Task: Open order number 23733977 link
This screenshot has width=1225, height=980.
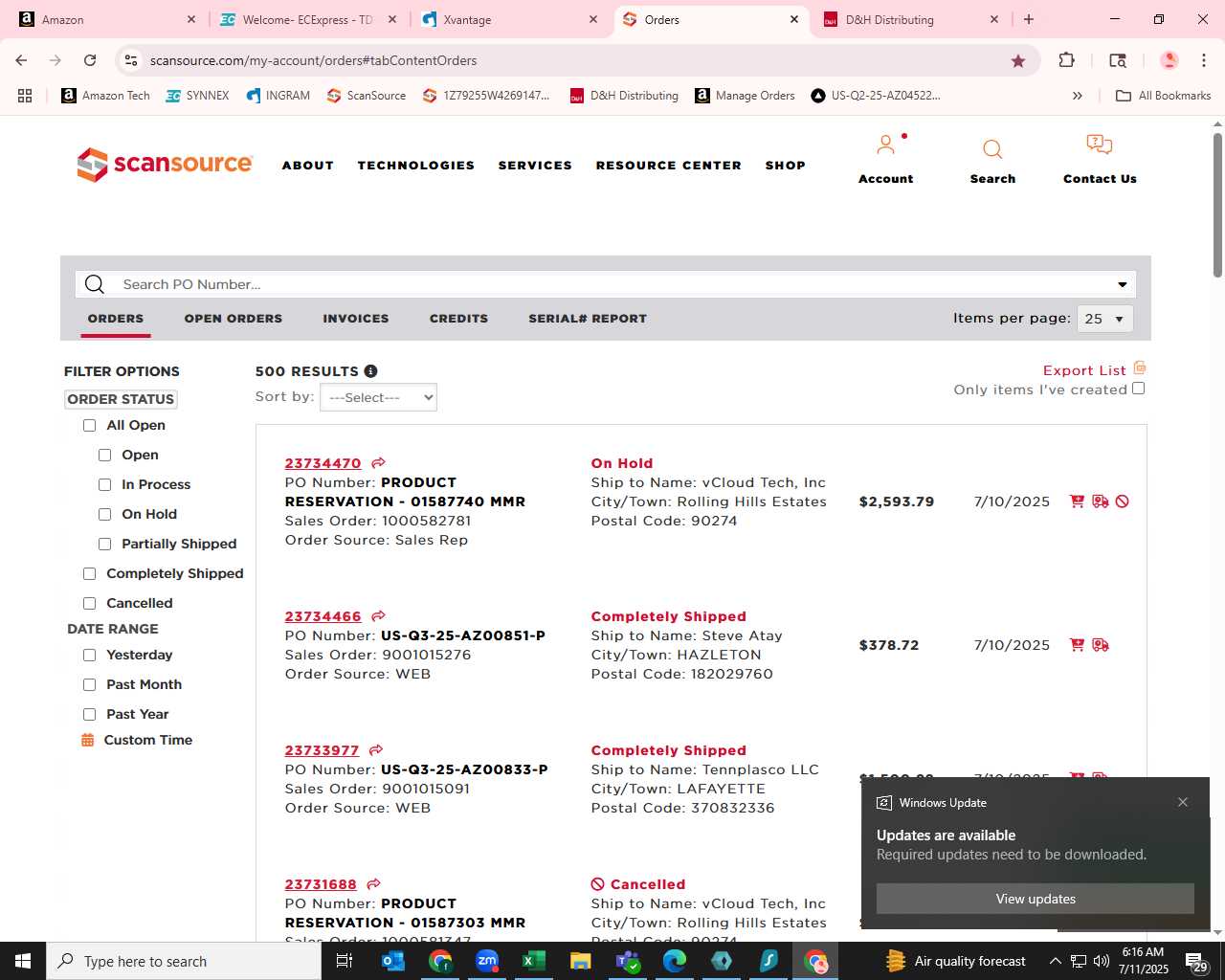Action: (x=322, y=750)
